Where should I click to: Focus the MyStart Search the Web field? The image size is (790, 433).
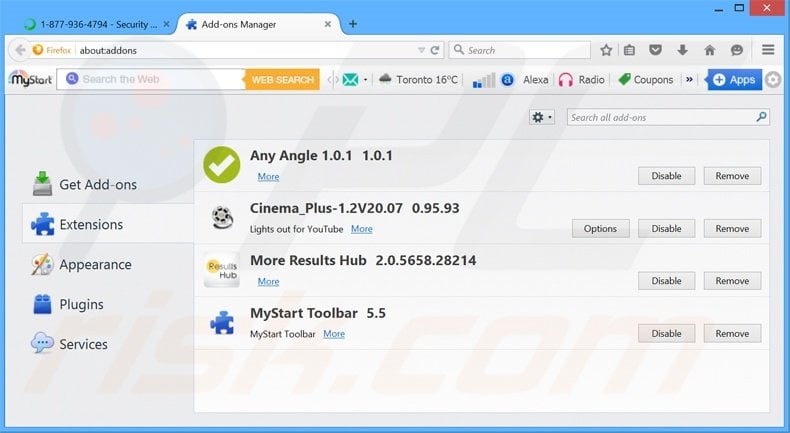click(x=151, y=79)
